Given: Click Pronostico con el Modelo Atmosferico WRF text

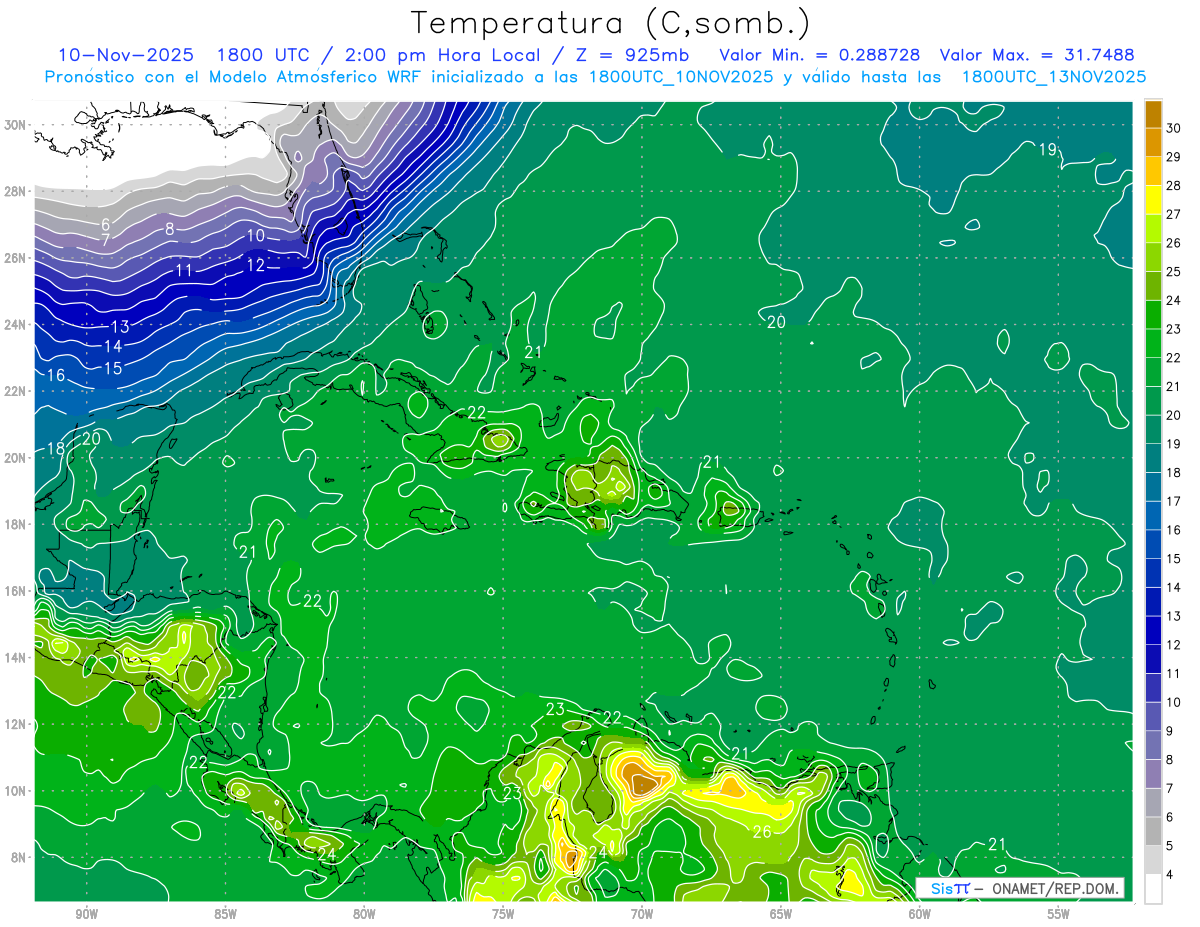Looking at the screenshot, I should [x=234, y=77].
